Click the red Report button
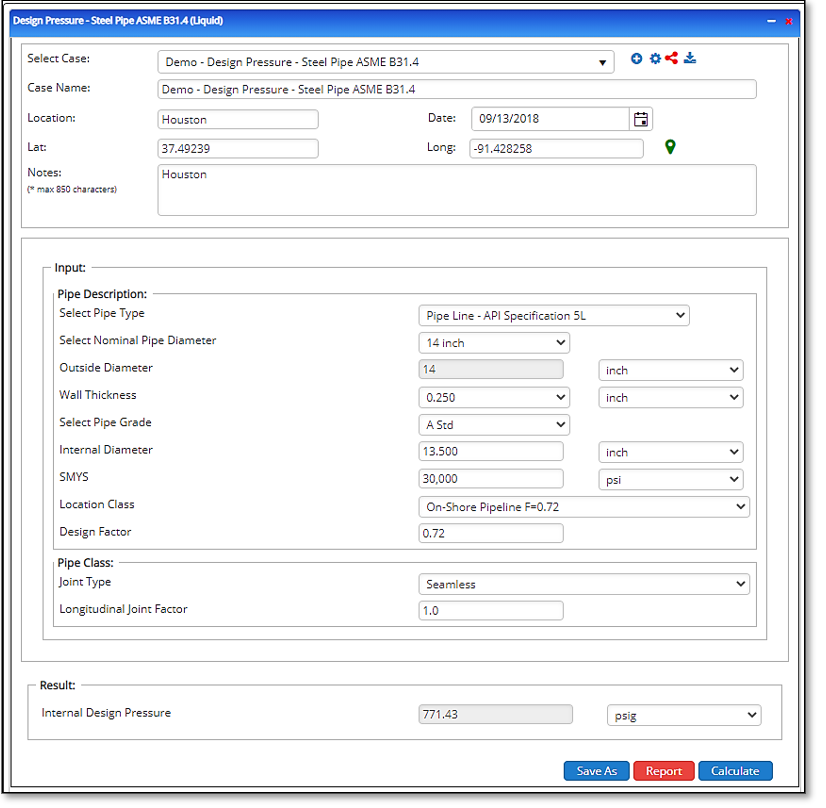Viewport: 826px width, 808px height. pyautogui.click(x=664, y=771)
